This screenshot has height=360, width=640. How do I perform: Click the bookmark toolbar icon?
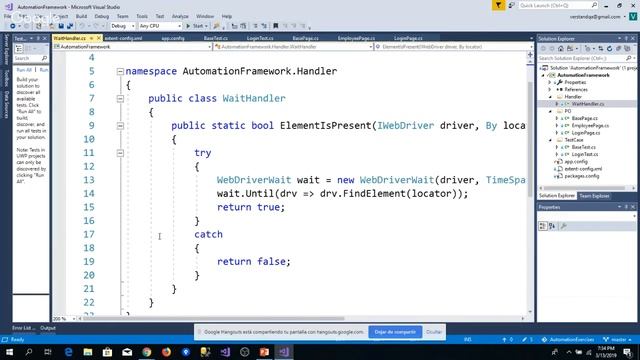coord(276,26)
